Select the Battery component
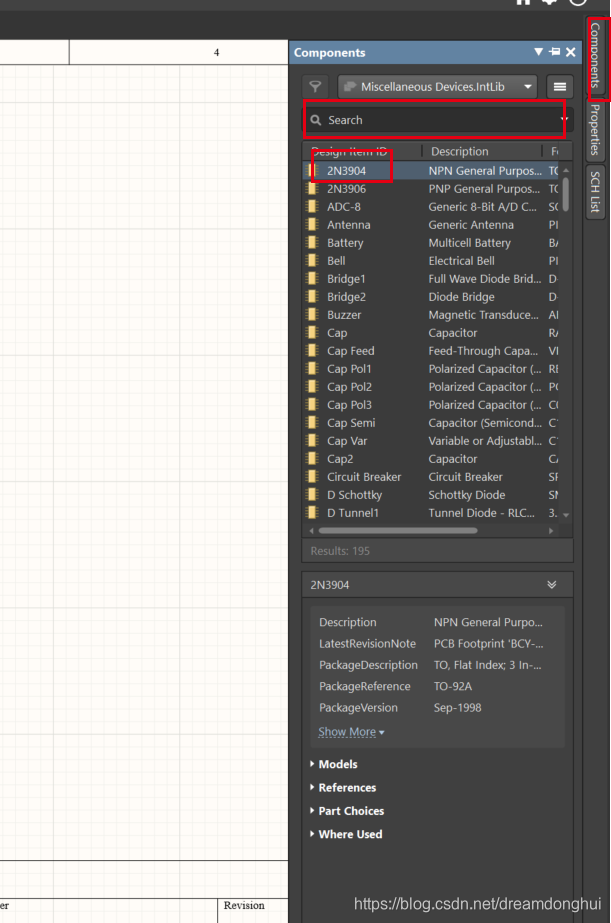611x923 pixels. [x=431, y=243]
